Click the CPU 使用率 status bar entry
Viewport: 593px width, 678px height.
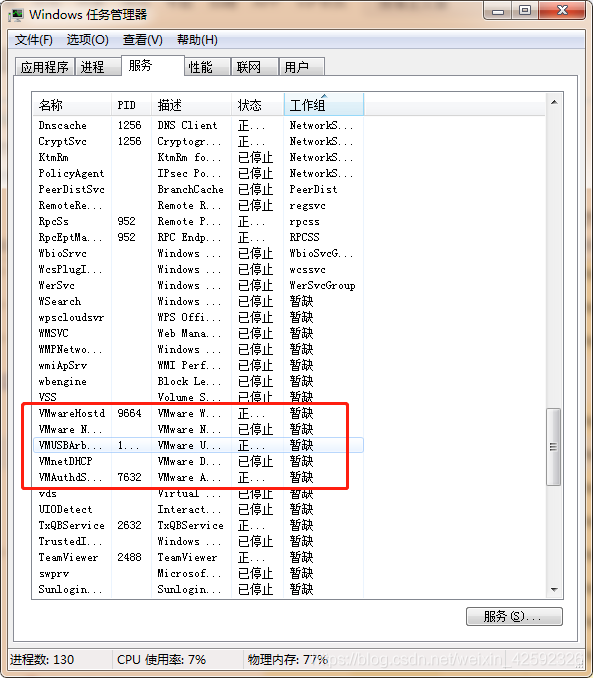[161, 660]
